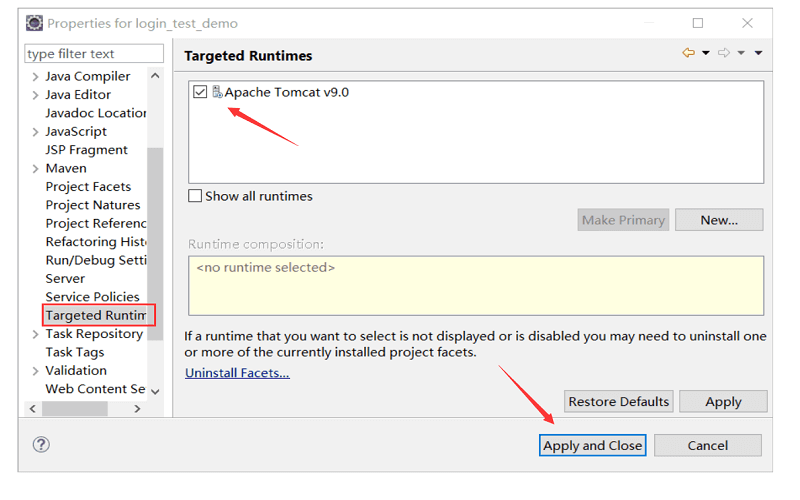Click the tree scroll-left arrow
800x500 pixels.
pos(34,408)
